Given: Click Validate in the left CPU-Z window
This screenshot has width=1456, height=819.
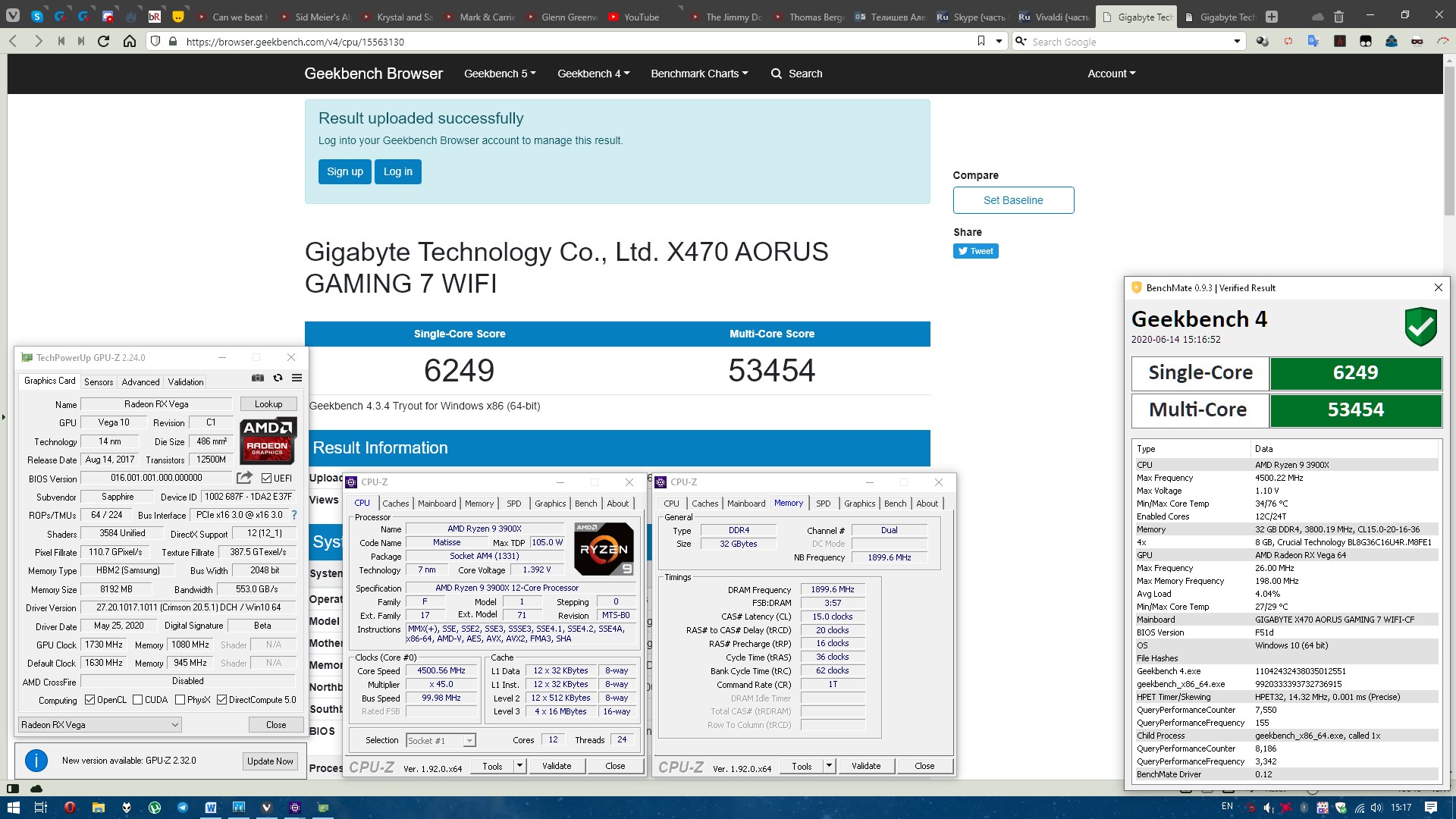Looking at the screenshot, I should [x=557, y=766].
